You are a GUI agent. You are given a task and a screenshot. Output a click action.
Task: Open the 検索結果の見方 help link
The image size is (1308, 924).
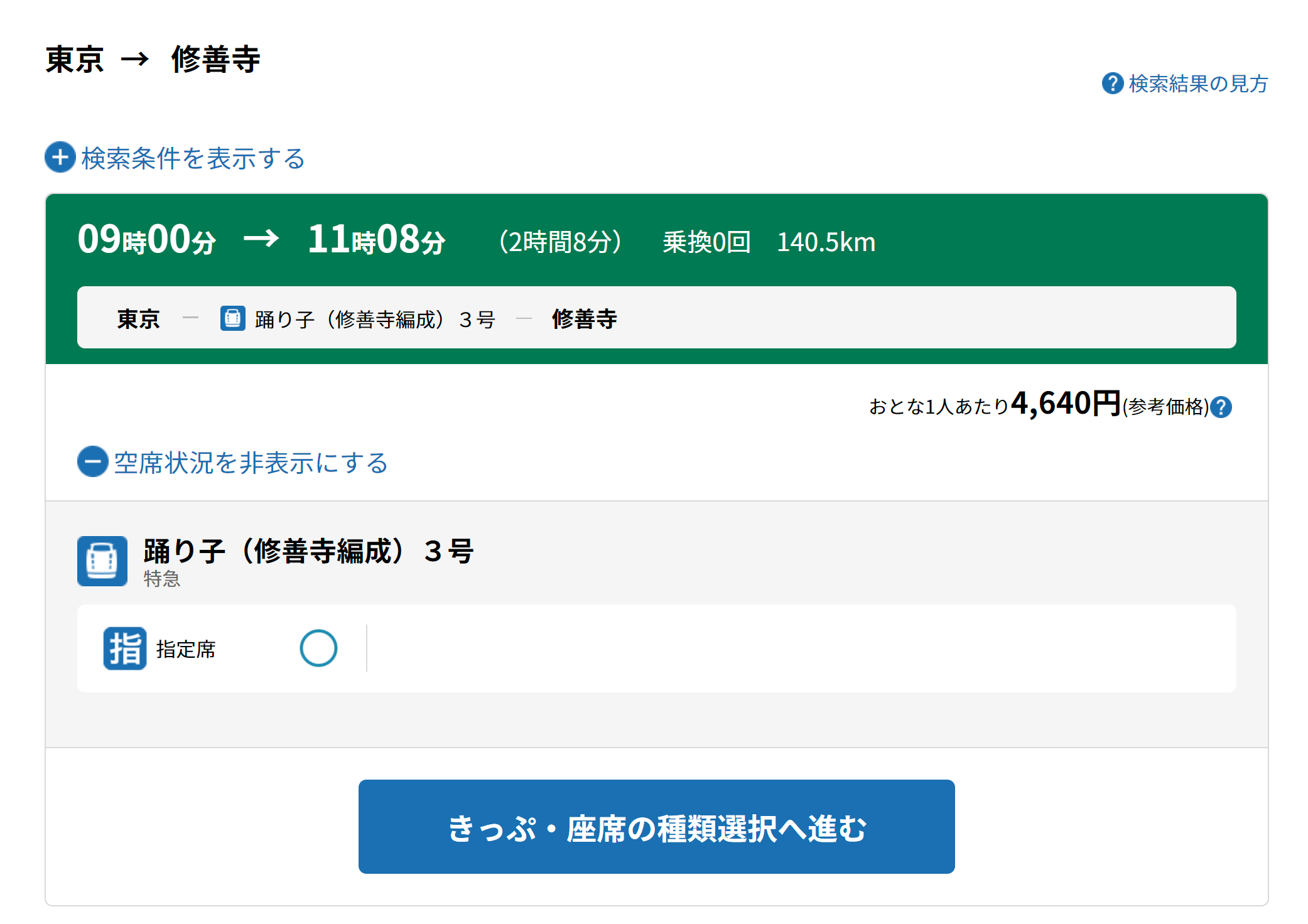1197,83
